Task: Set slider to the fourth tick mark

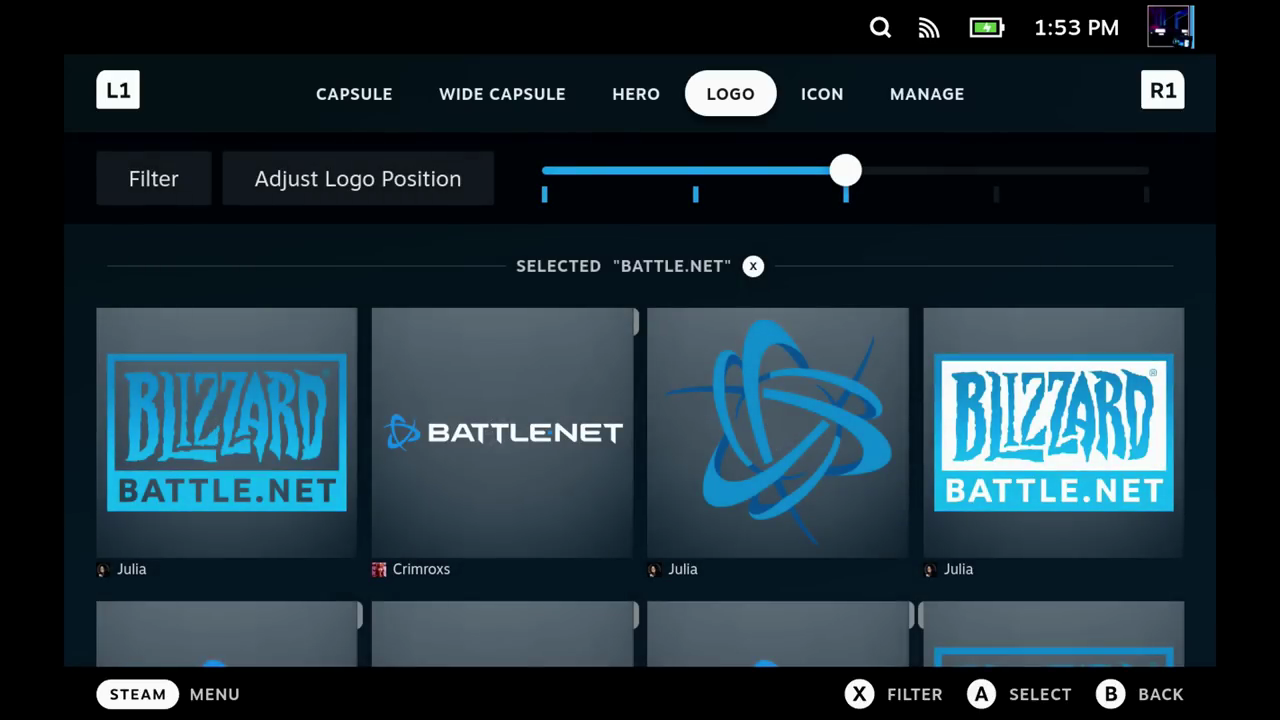Action: 996,194
